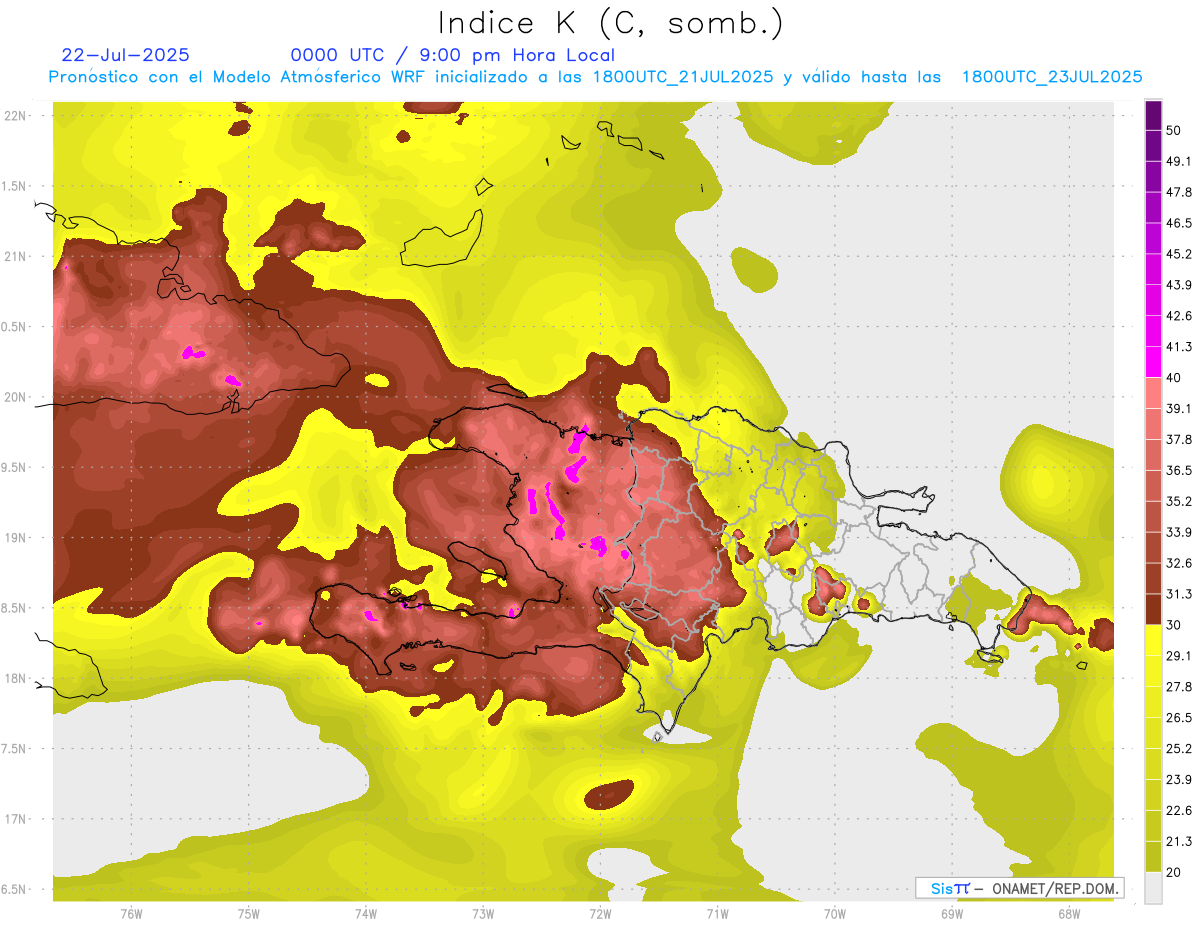Click the '17N' latitude label
This screenshot has width=1200, height=927.
(15, 819)
